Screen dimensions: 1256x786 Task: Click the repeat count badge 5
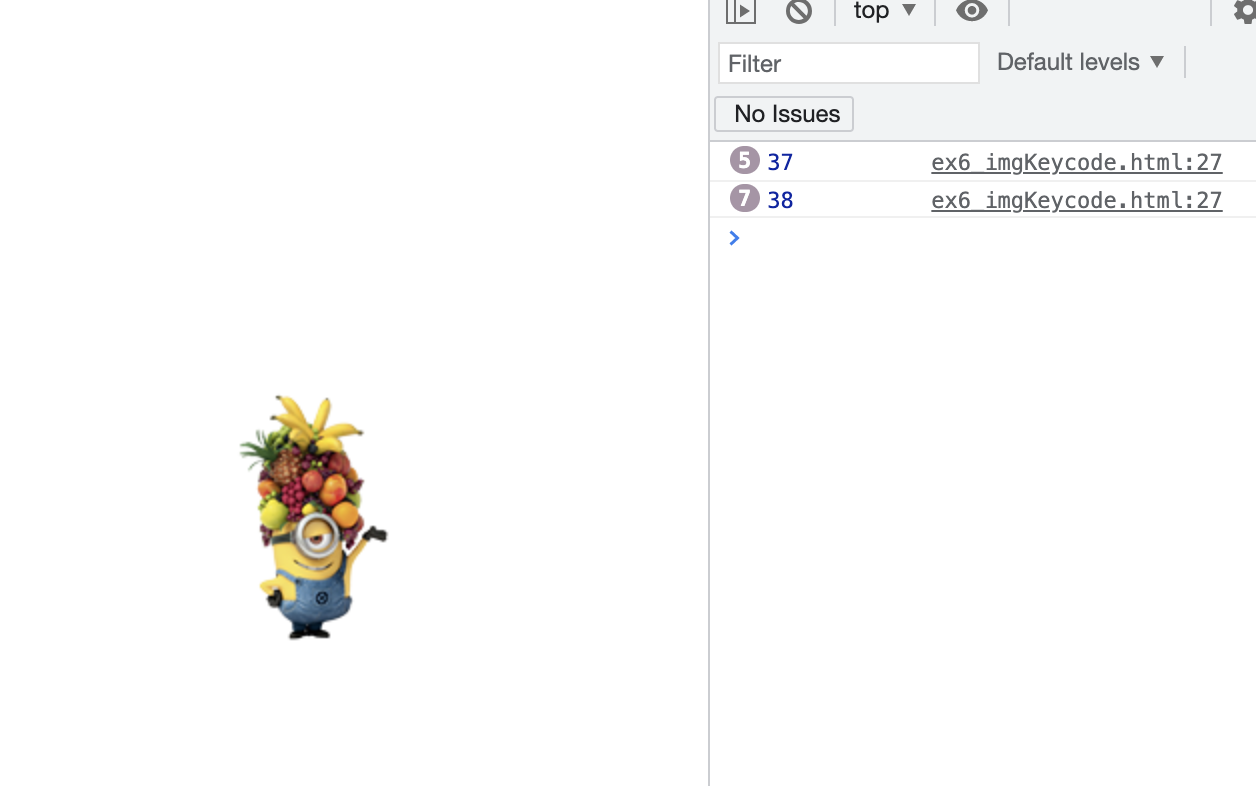(745, 160)
